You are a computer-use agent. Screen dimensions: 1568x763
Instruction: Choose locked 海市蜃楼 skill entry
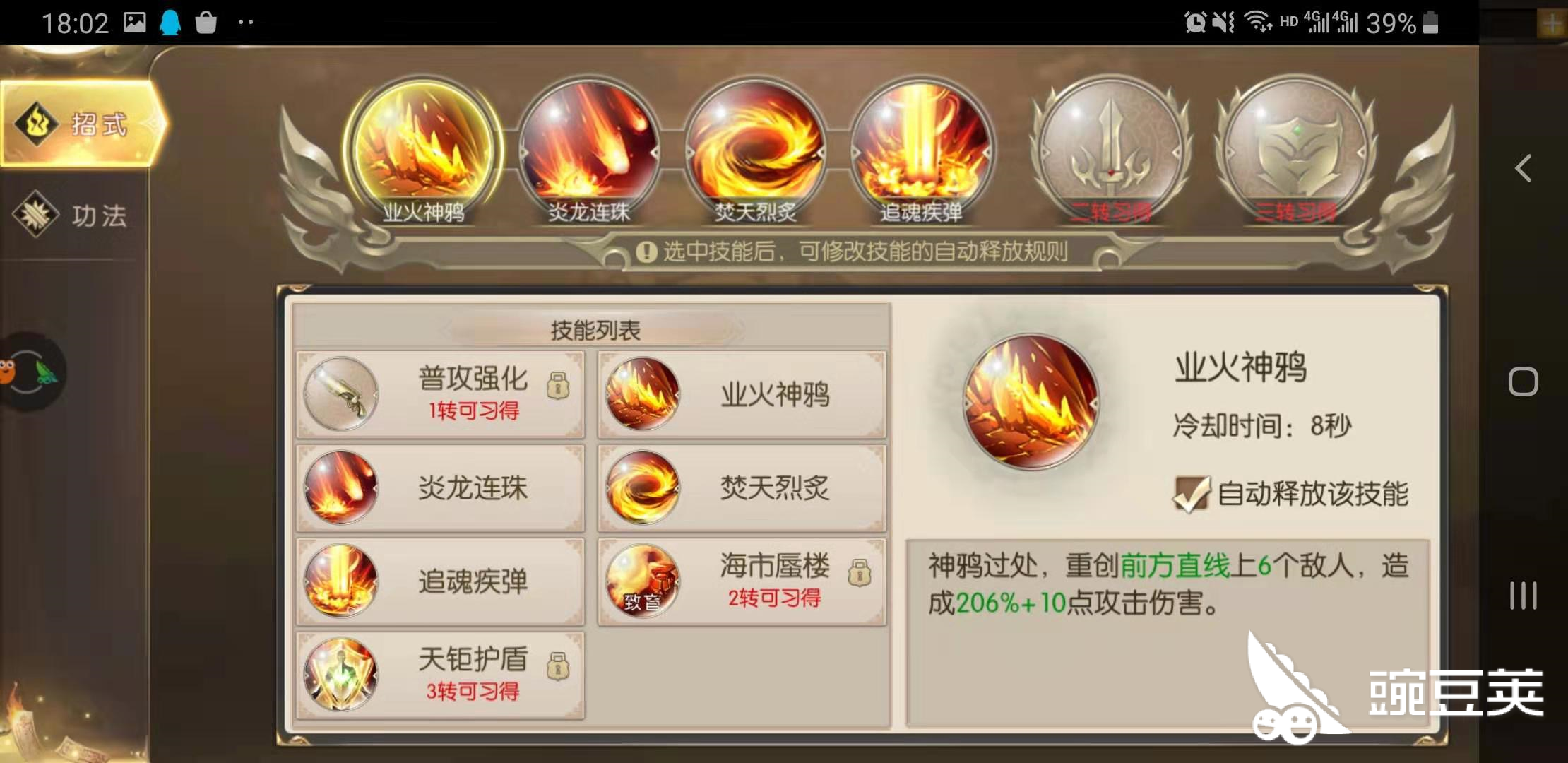coord(742,581)
